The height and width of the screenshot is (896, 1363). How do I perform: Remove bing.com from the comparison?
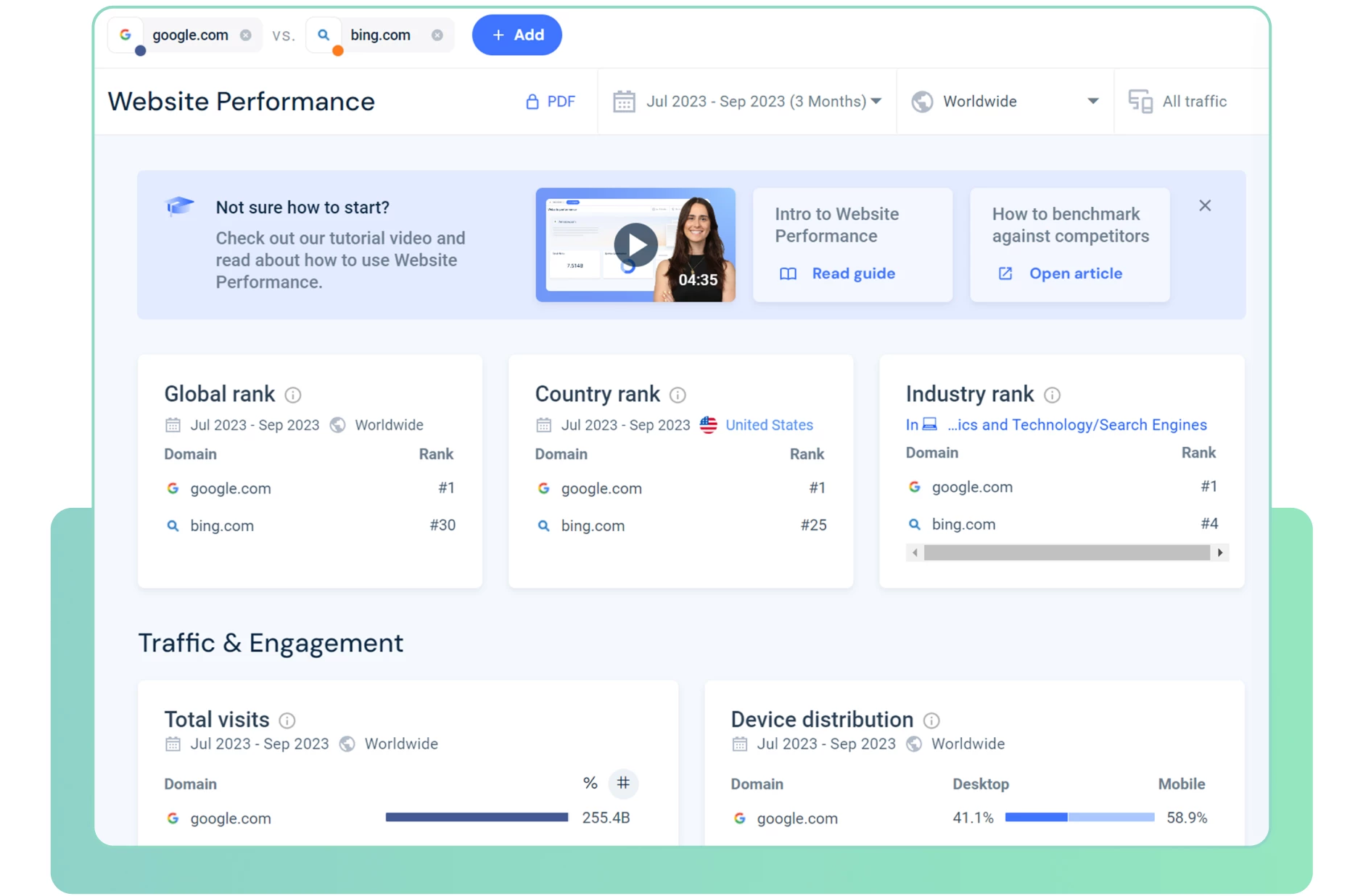click(x=437, y=35)
